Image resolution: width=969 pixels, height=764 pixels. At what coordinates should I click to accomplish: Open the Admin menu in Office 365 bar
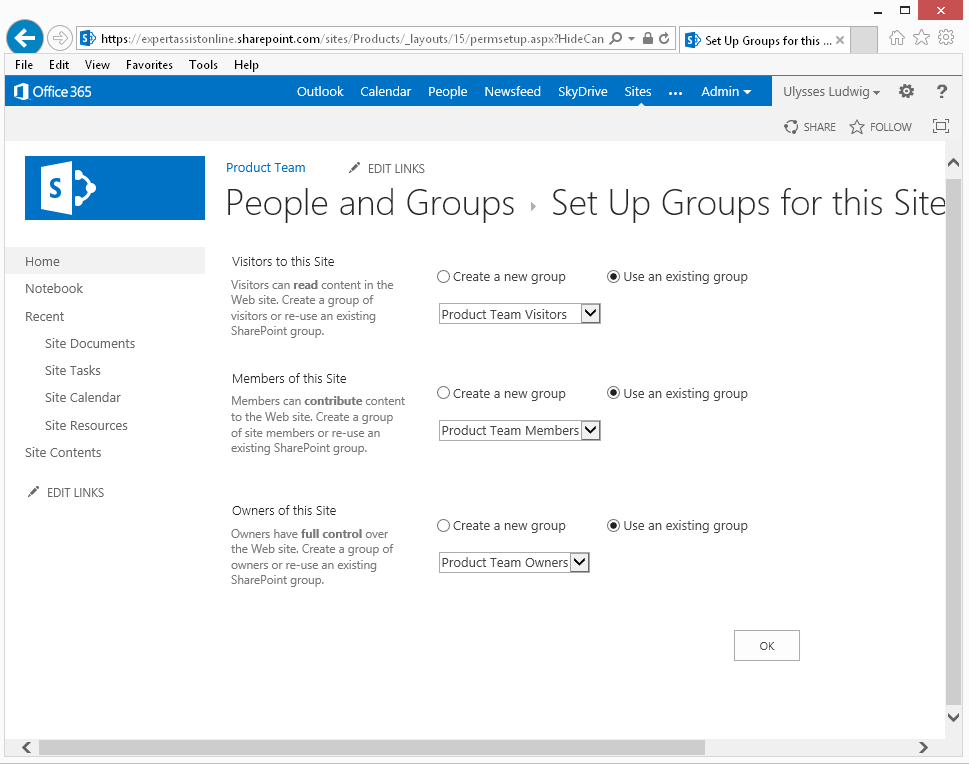pos(726,91)
